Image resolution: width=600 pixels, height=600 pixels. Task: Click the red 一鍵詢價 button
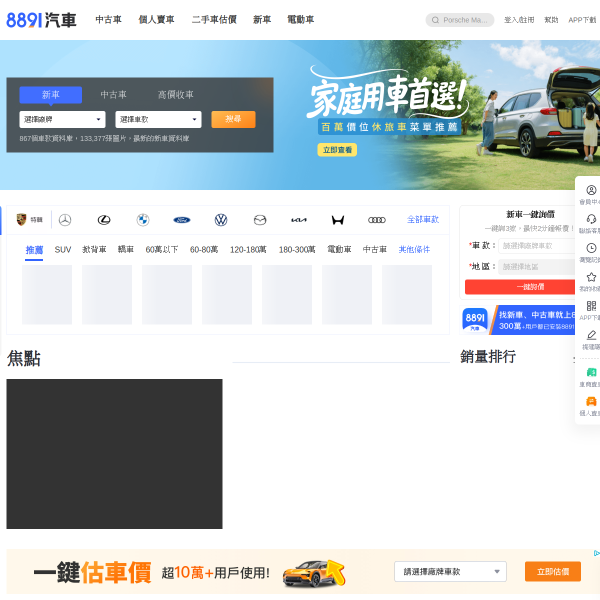click(x=520, y=287)
